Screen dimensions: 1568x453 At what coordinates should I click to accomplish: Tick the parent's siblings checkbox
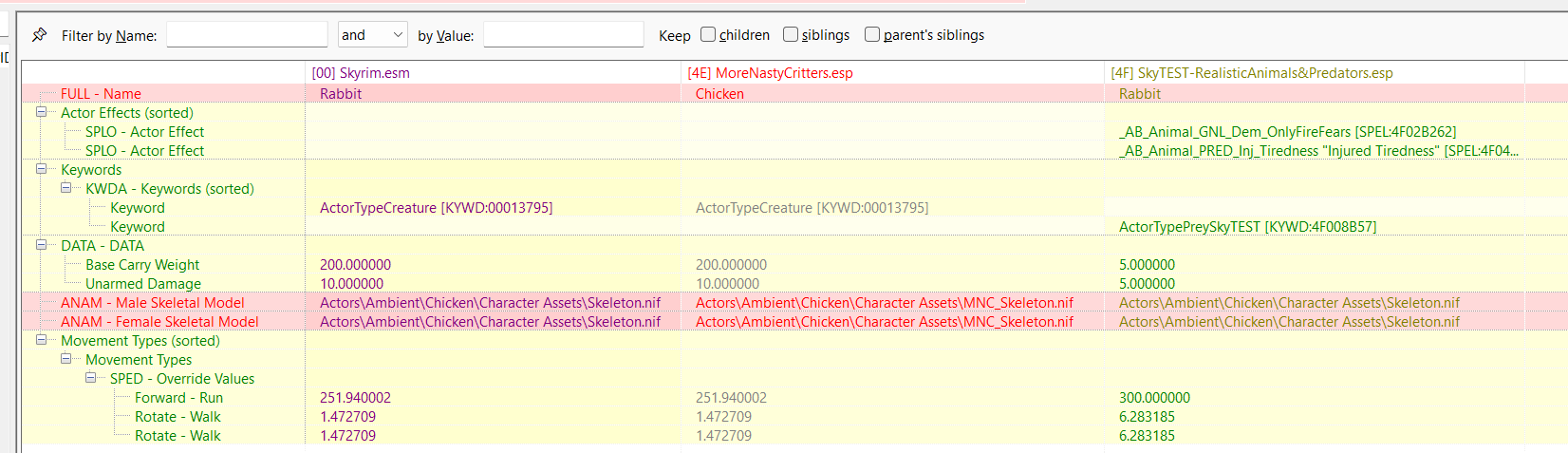tap(872, 34)
